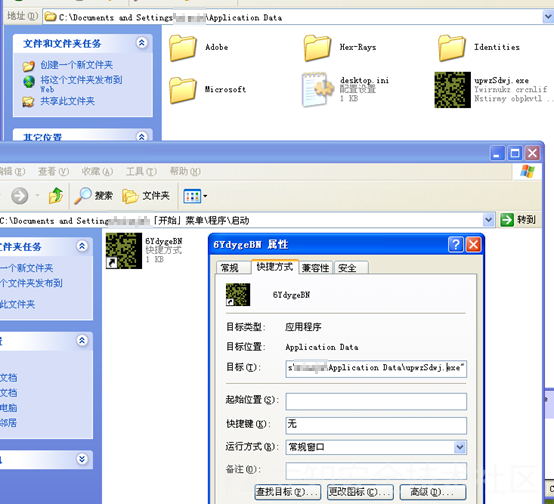Click into the 起始位置 input field

click(x=376, y=401)
